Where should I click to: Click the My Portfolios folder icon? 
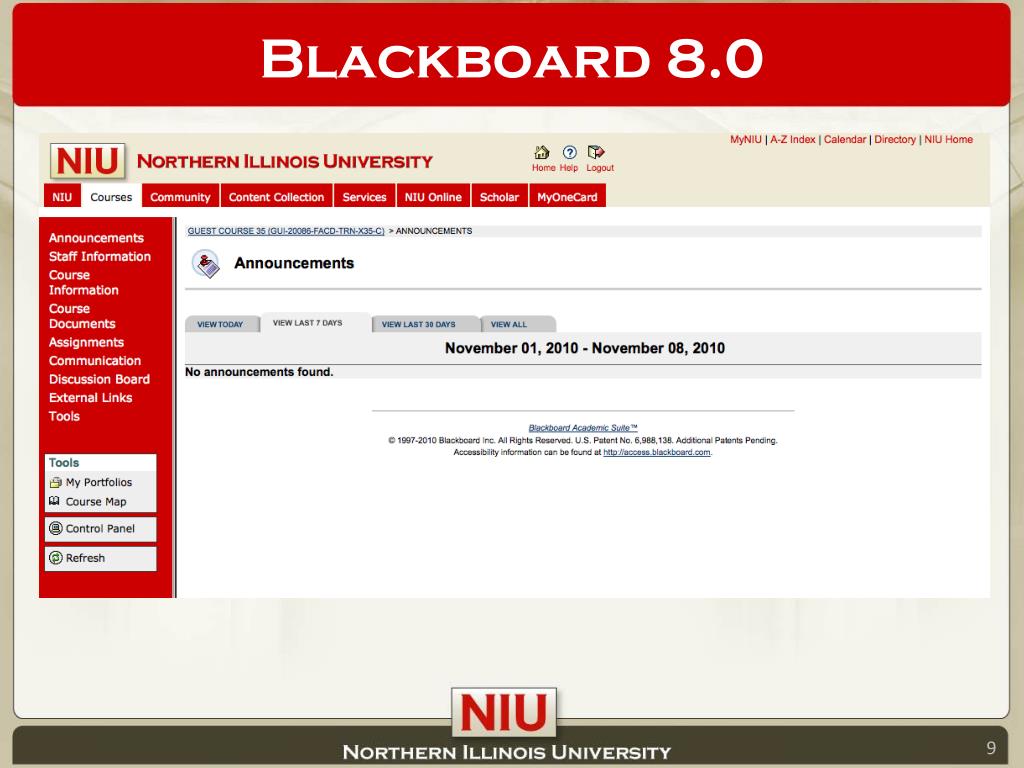click(56, 483)
